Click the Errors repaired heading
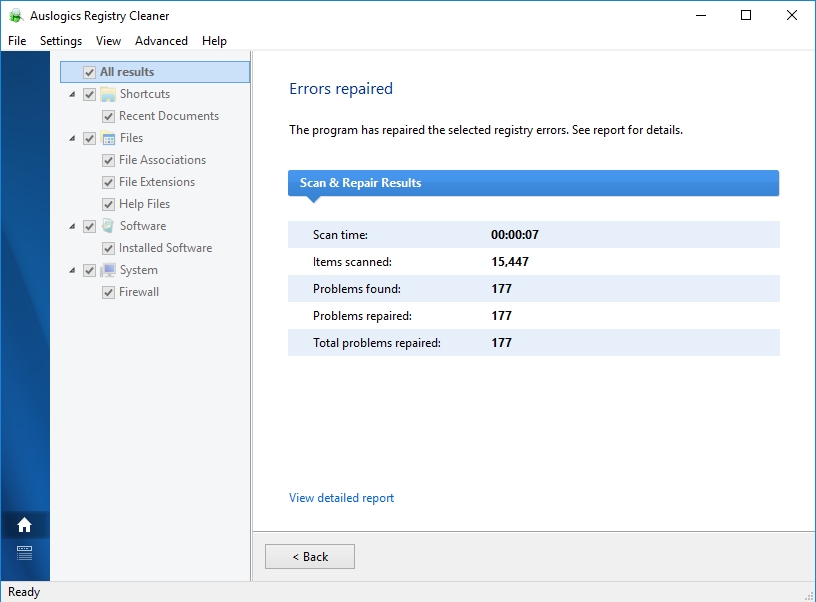This screenshot has height=602, width=816. point(341,88)
